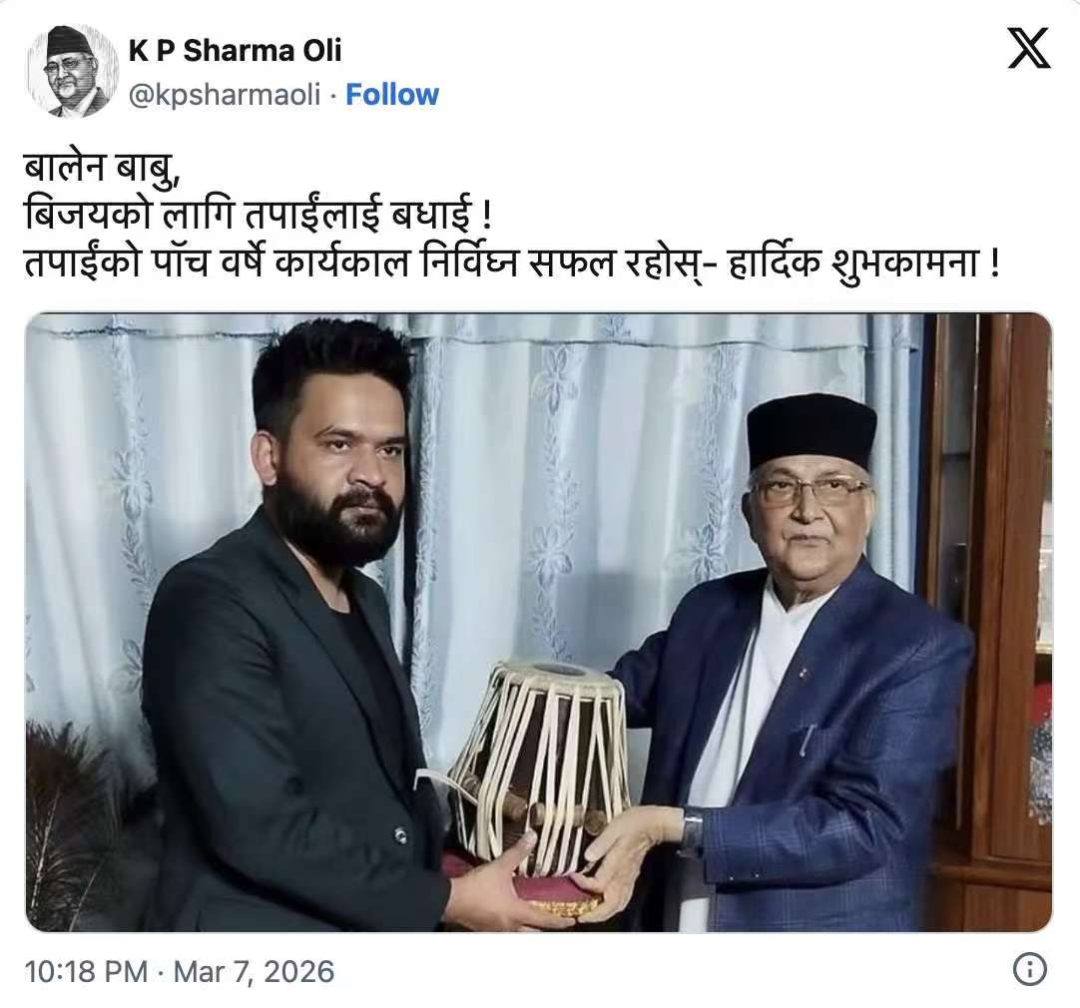
Task: Click the X logo icon
Action: coord(1028,48)
